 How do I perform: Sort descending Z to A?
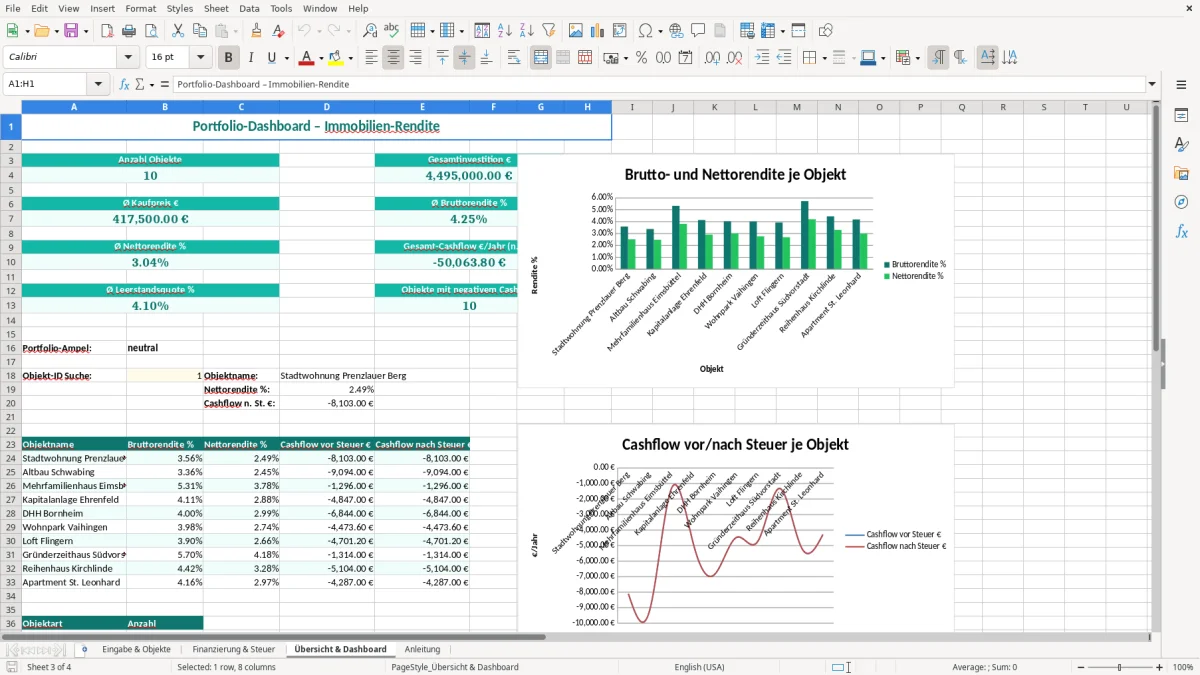526,31
